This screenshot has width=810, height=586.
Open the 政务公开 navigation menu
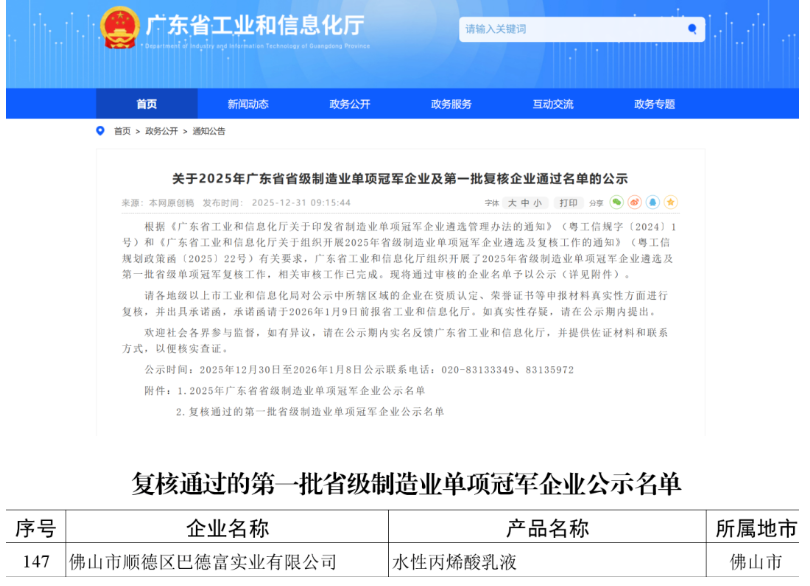350,104
